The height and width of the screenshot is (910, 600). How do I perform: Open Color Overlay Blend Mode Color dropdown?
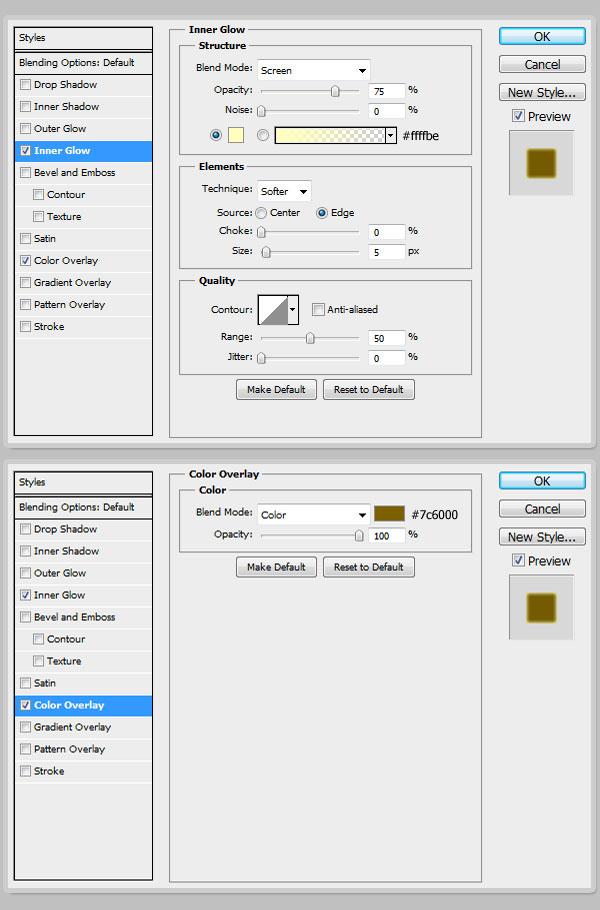(x=313, y=515)
